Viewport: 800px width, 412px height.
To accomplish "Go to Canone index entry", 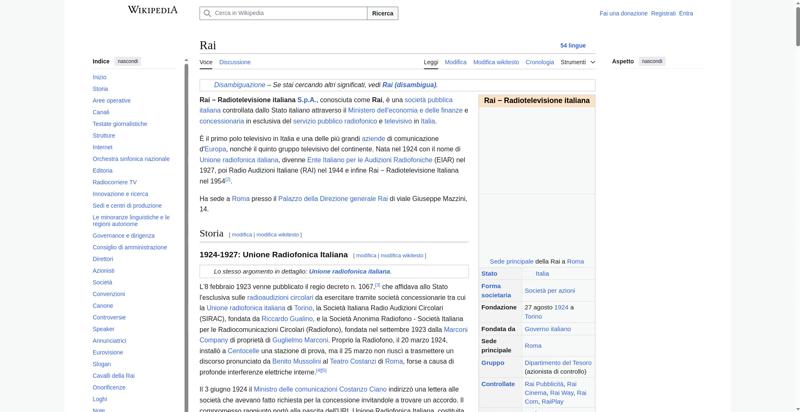I will (103, 306).
